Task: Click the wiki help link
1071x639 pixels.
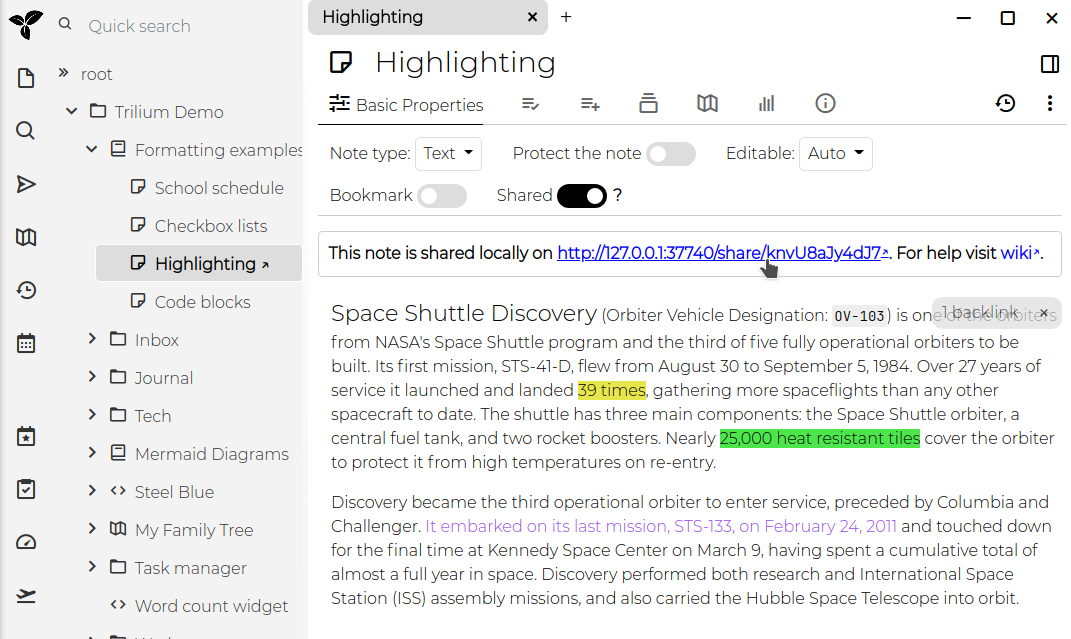Action: [1018, 253]
